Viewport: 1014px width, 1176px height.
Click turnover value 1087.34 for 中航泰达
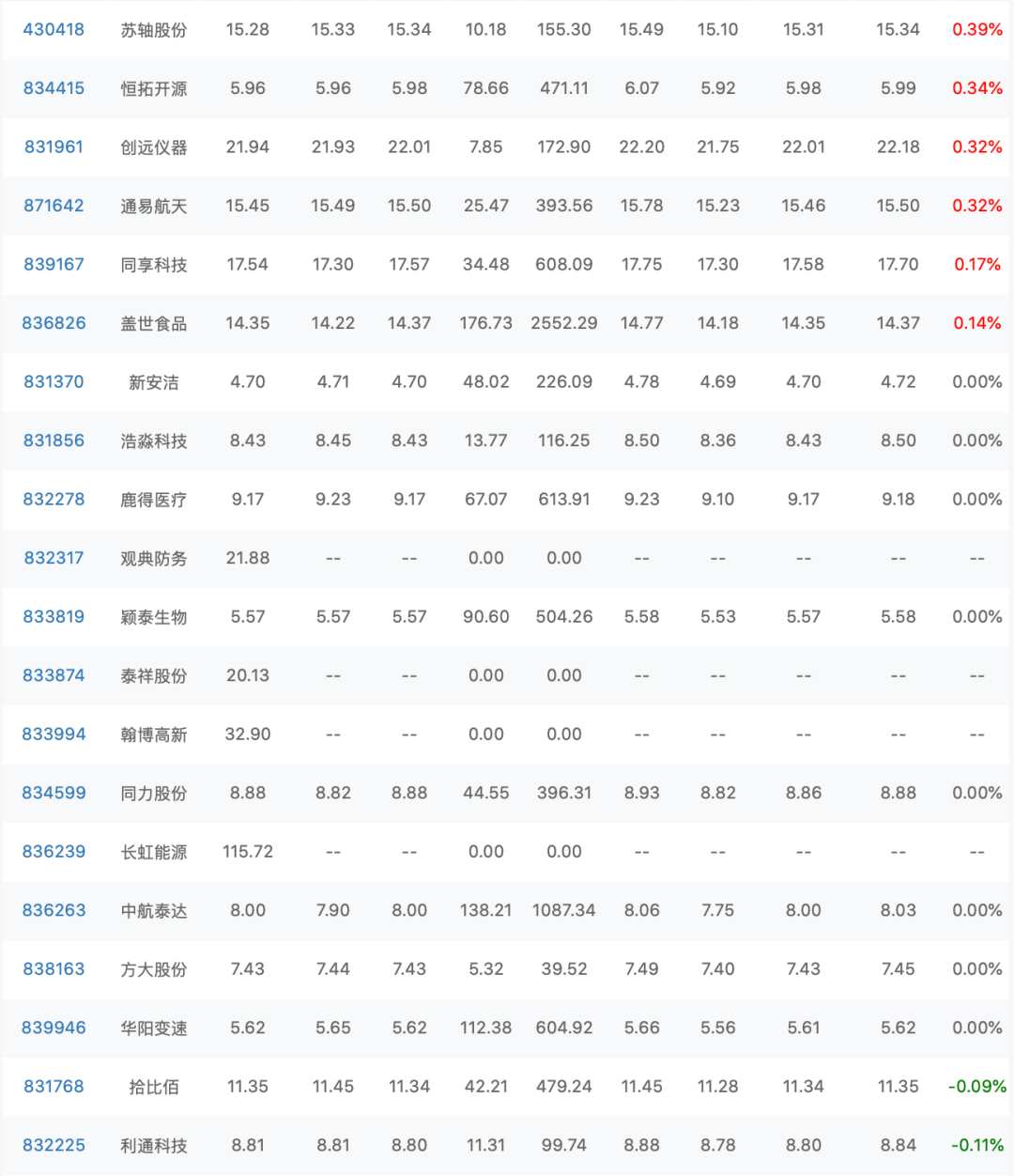click(x=564, y=910)
